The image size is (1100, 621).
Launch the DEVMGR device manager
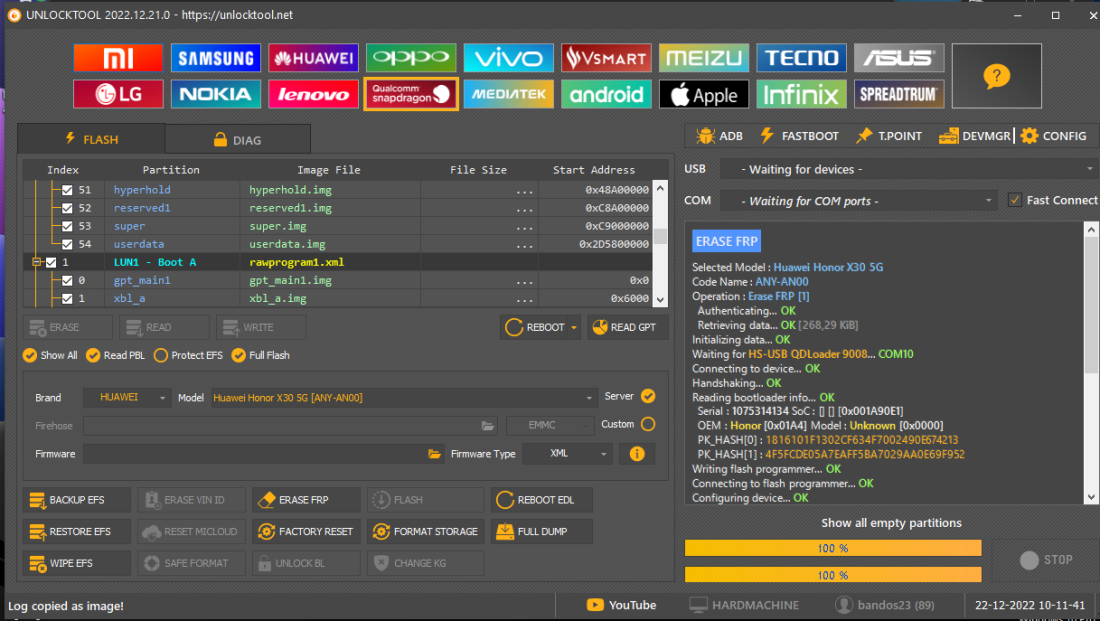pyautogui.click(x=975, y=136)
